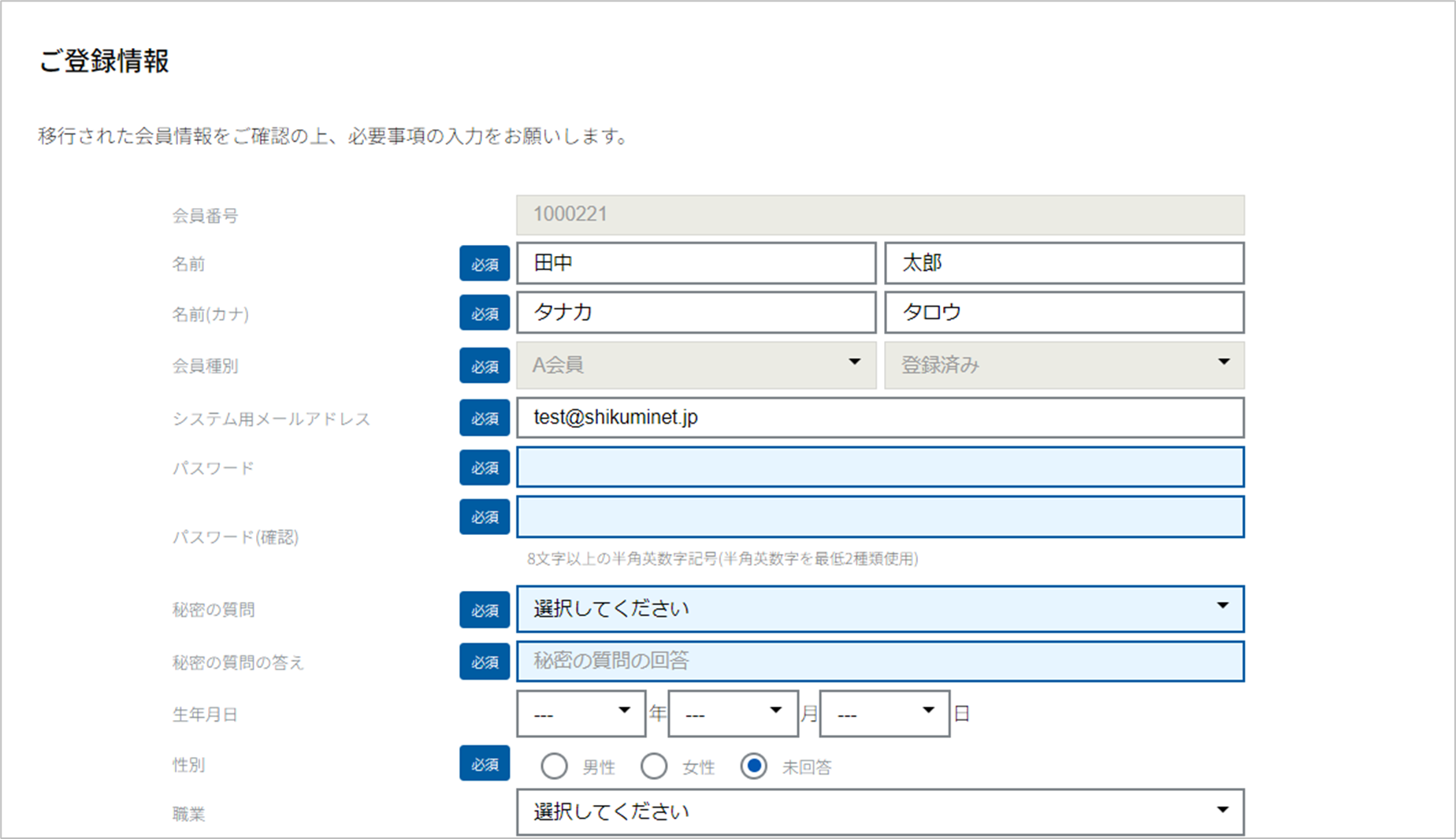Screen dimensions: 1456x839
Task: Click the first name field containing 太郎
Action: pos(1064,263)
